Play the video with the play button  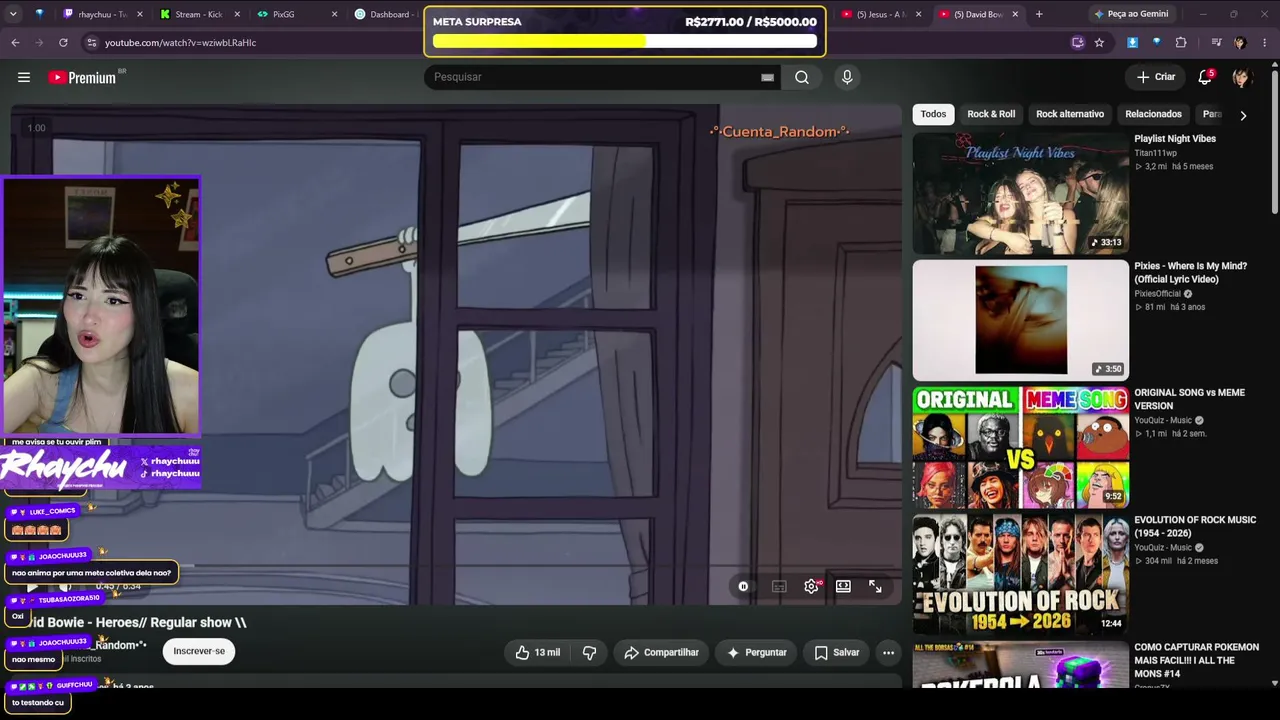(33, 587)
